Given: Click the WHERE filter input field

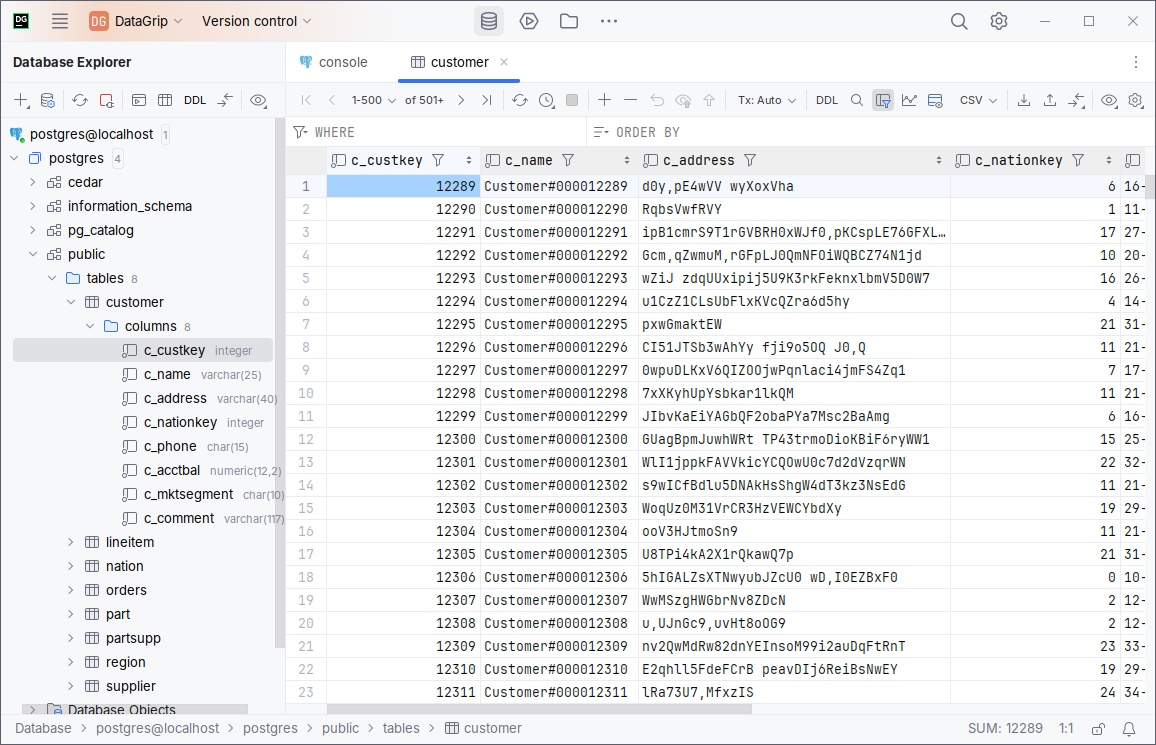Looking at the screenshot, I should click(x=440, y=132).
